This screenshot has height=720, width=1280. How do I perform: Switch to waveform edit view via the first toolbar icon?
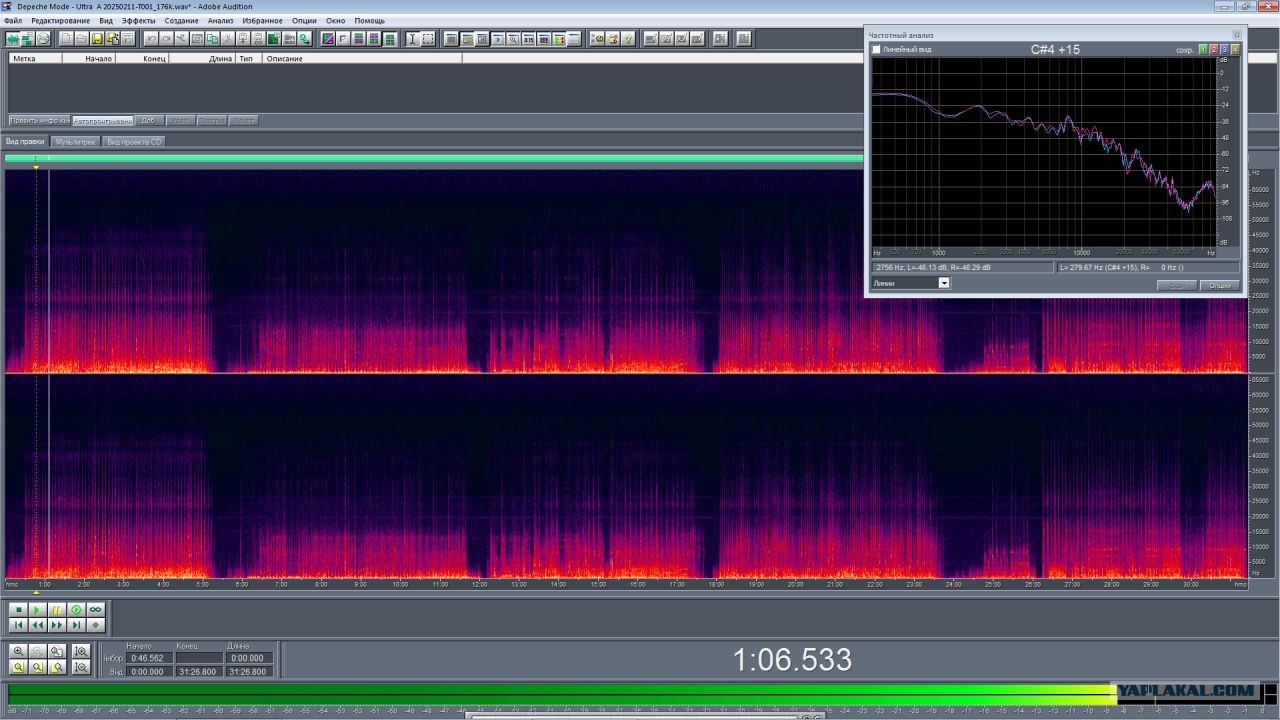pos(13,39)
